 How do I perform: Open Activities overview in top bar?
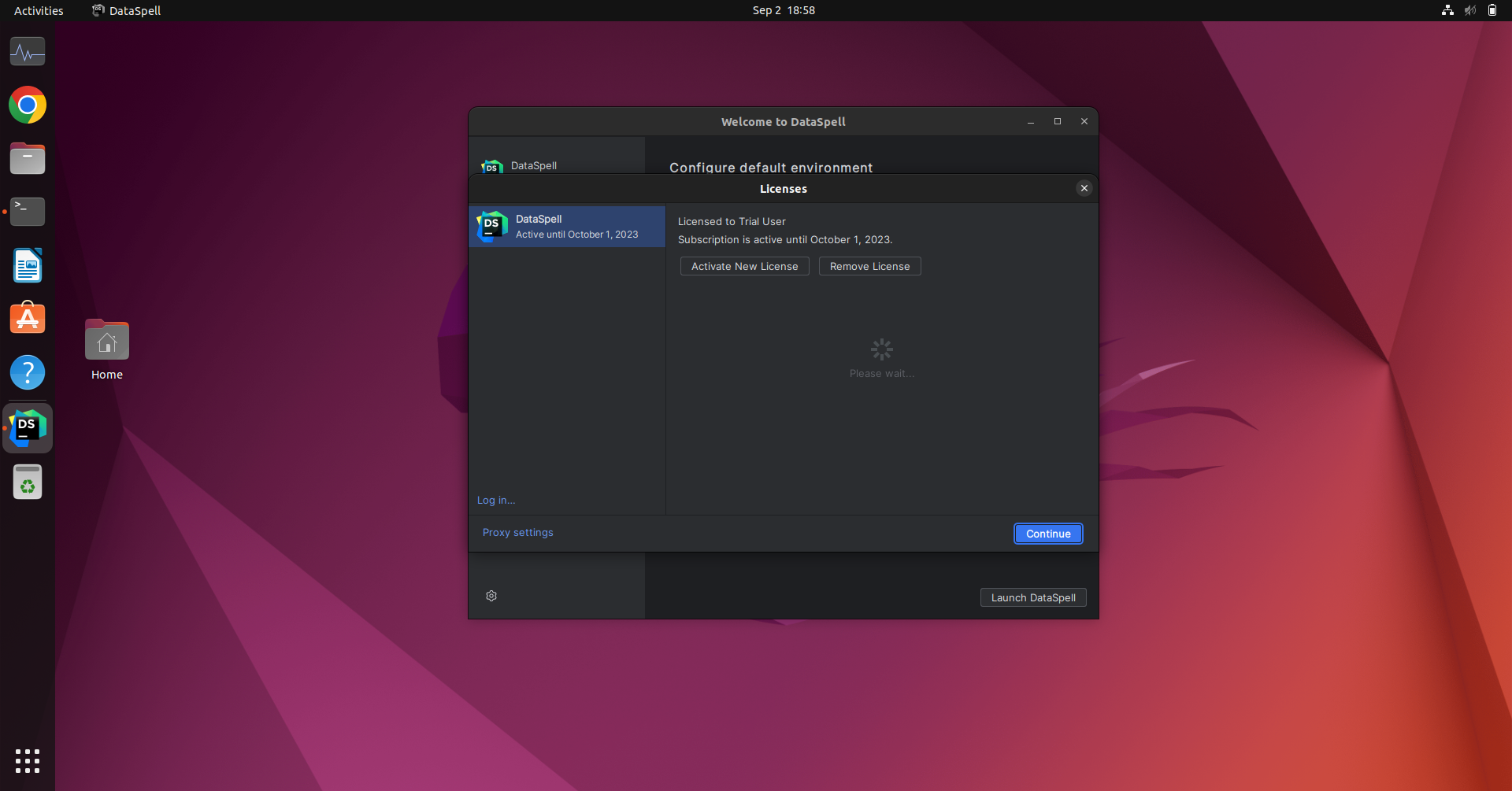(x=39, y=10)
